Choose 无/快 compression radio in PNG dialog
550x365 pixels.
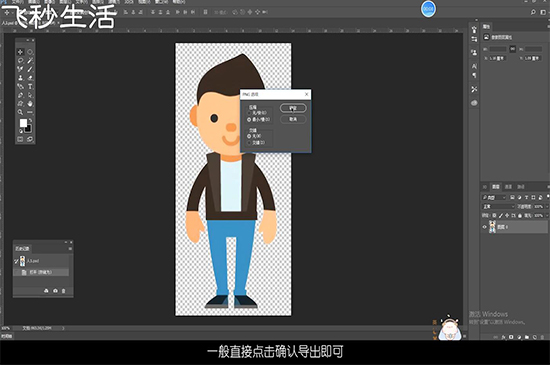pyautogui.click(x=249, y=113)
